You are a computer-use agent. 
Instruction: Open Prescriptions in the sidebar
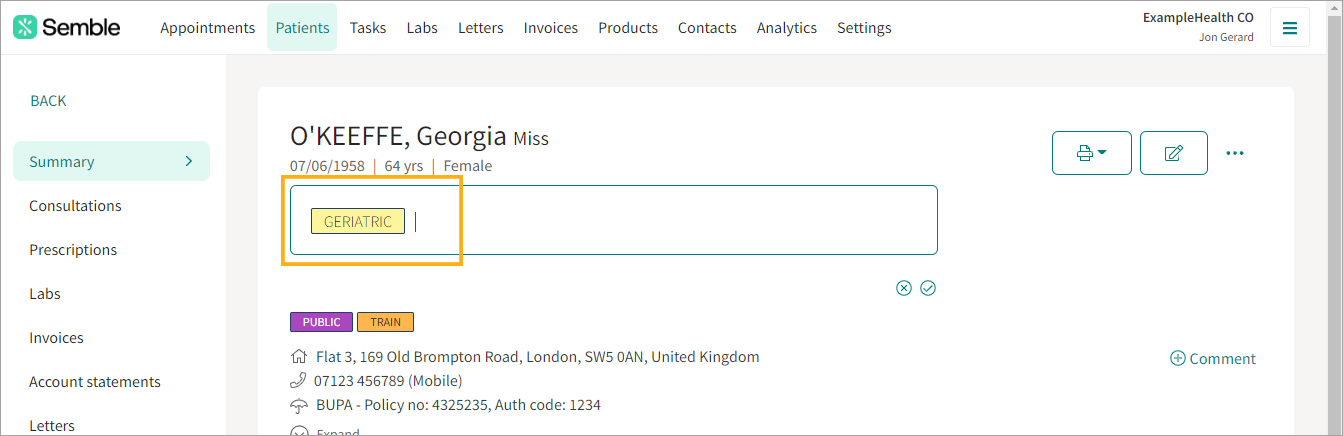click(x=73, y=249)
